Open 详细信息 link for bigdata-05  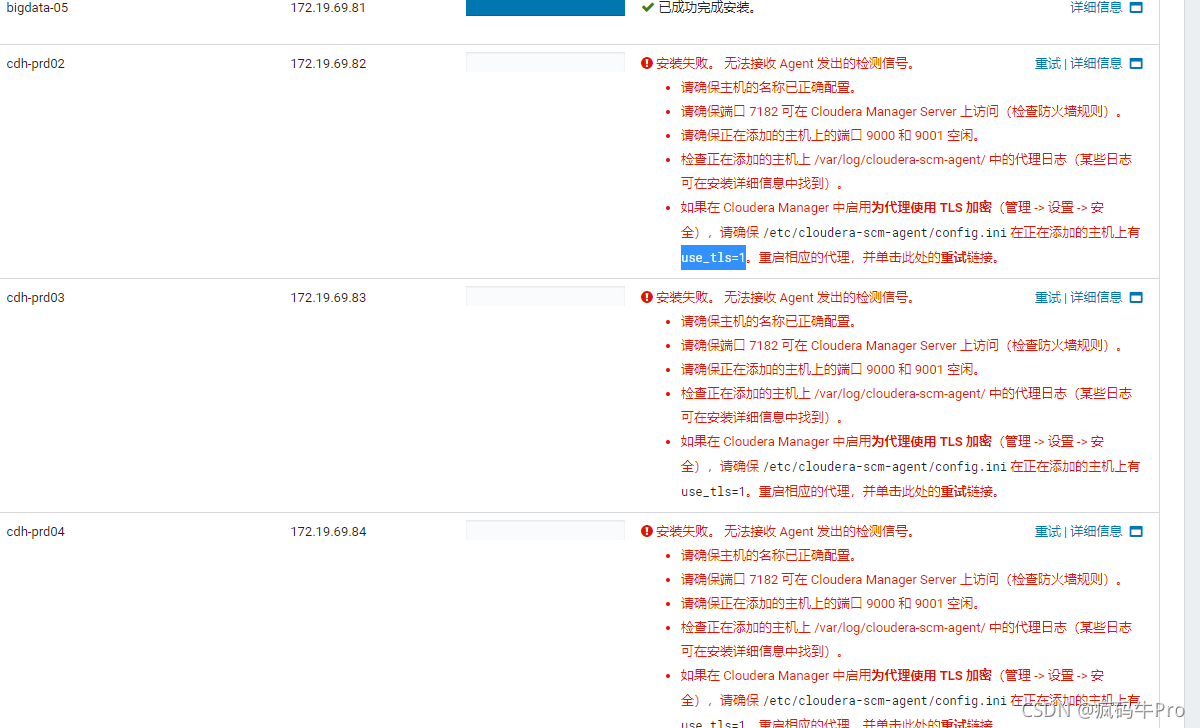(1096, 7)
